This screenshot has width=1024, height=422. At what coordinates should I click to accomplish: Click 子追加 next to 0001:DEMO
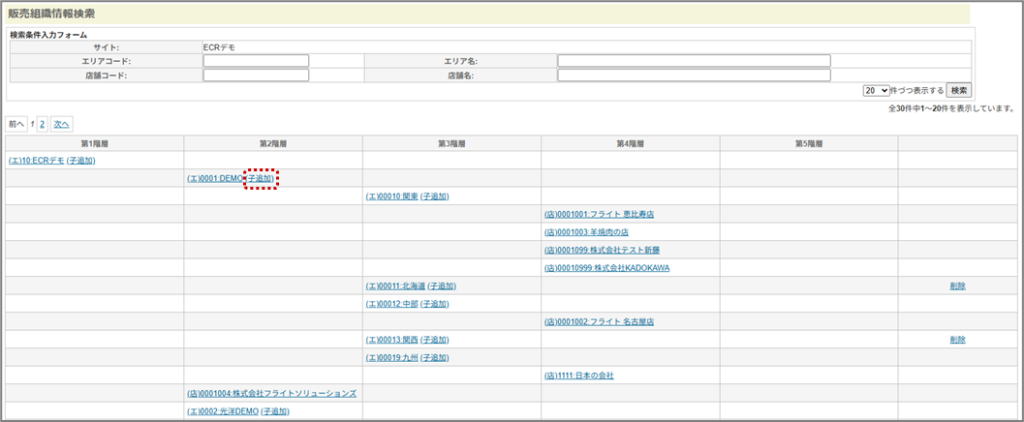[261, 178]
